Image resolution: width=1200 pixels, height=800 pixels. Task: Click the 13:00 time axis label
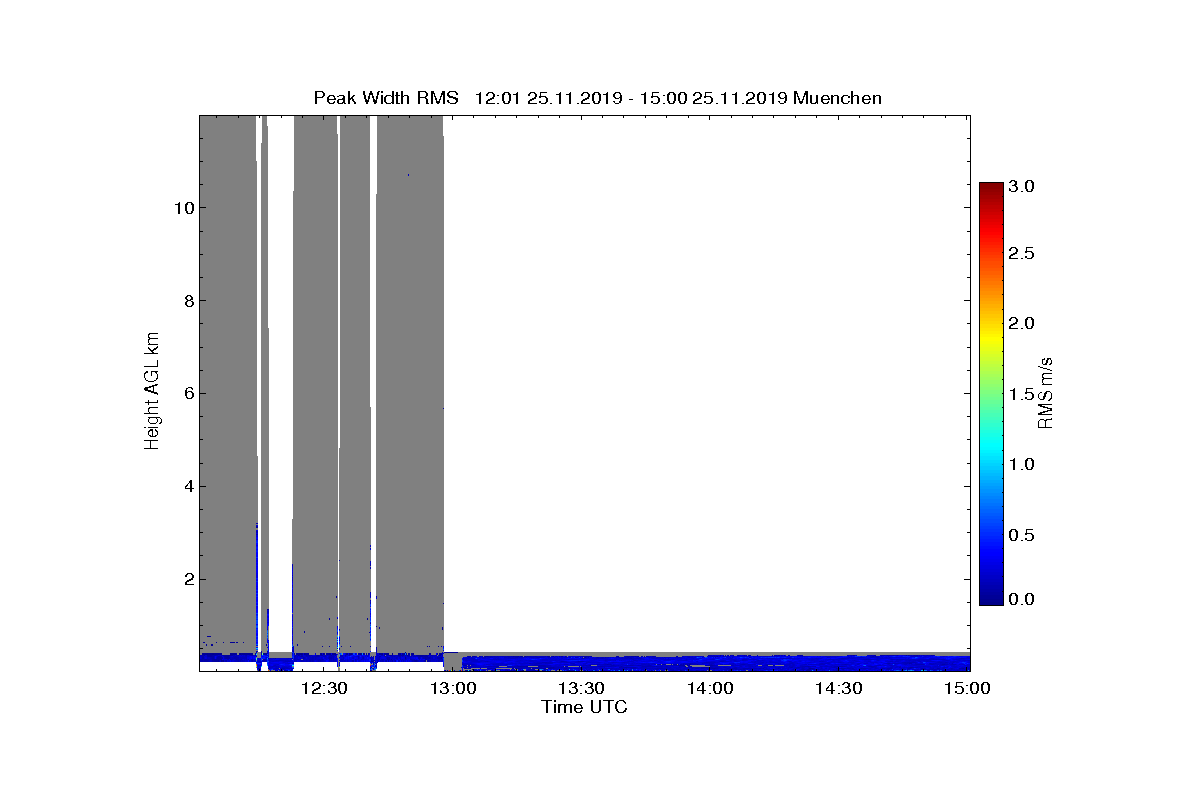453,688
